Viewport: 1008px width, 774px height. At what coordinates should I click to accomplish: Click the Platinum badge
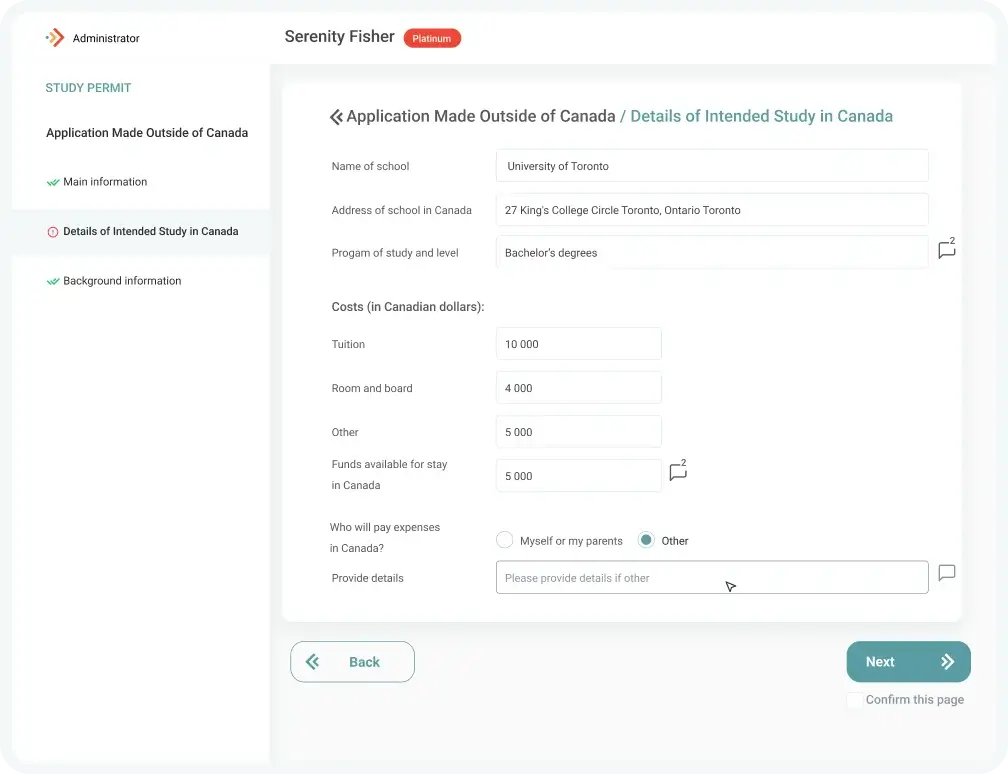432,39
